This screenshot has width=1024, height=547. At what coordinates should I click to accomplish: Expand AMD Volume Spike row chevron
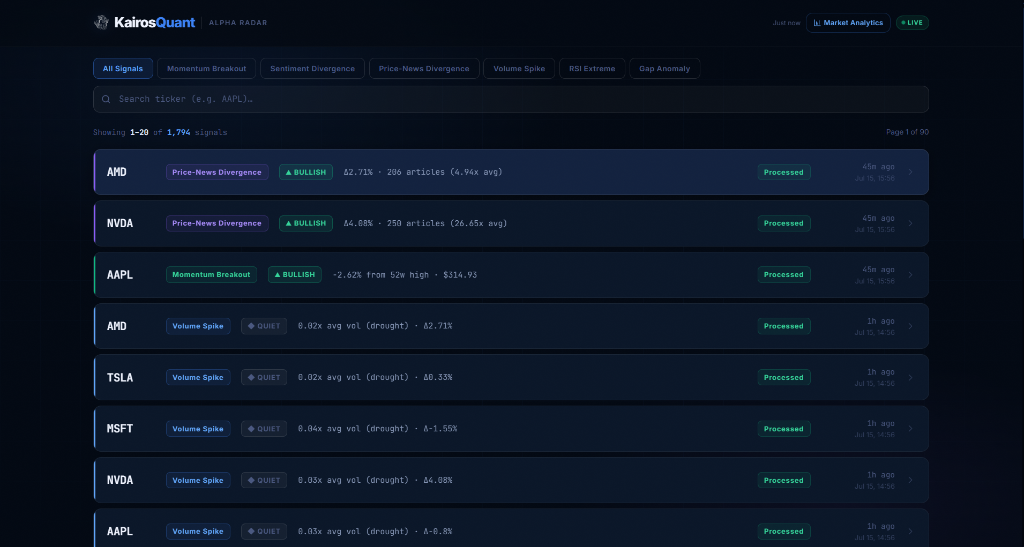click(910, 326)
